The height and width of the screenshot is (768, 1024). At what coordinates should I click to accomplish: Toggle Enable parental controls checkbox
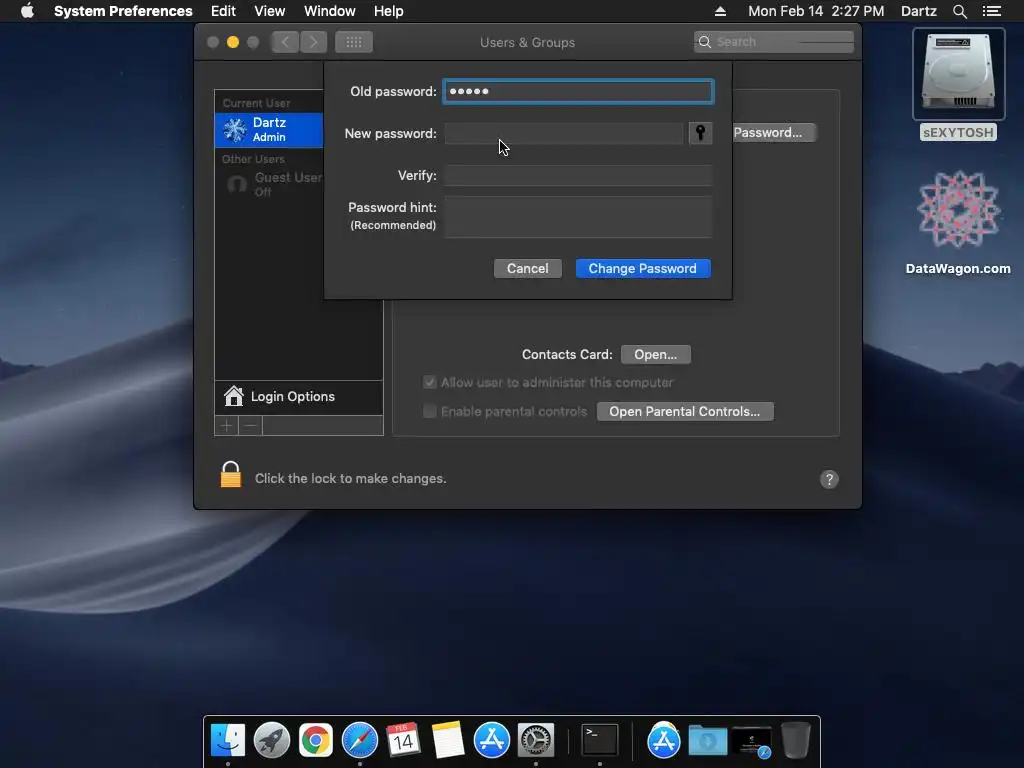(x=430, y=411)
